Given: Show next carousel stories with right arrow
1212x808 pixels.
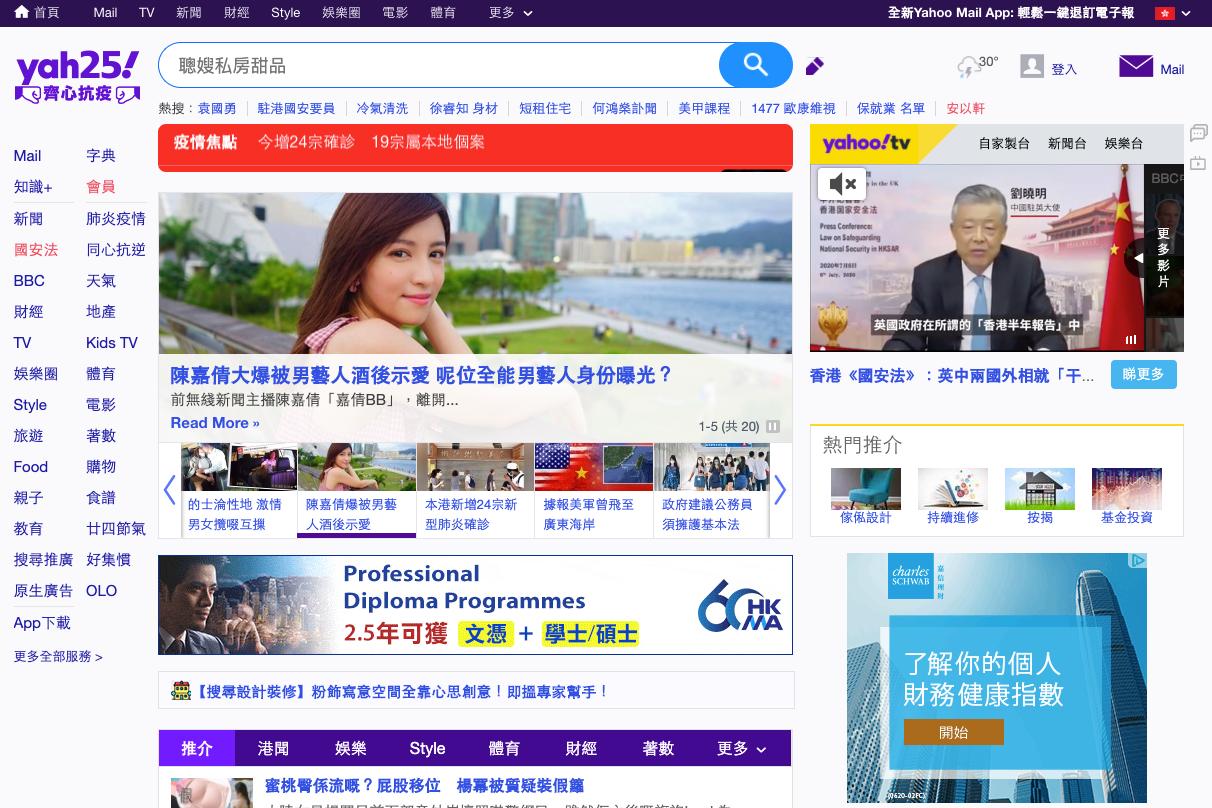Looking at the screenshot, I should (780, 490).
